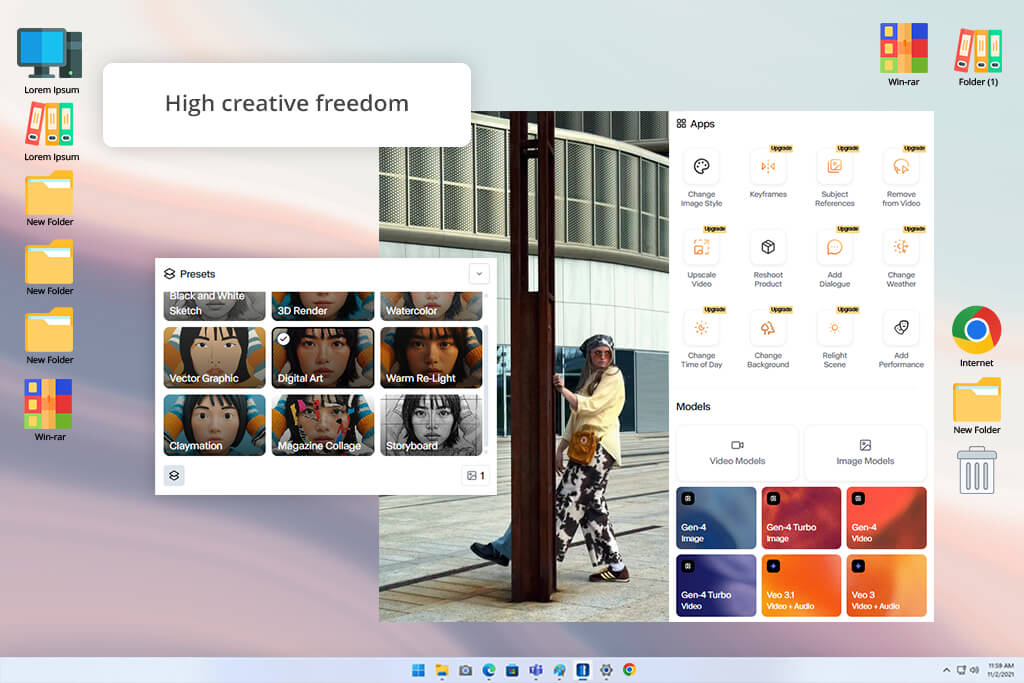Open the New Folder below the Internet shortcut
The image size is (1024, 683).
[976, 406]
